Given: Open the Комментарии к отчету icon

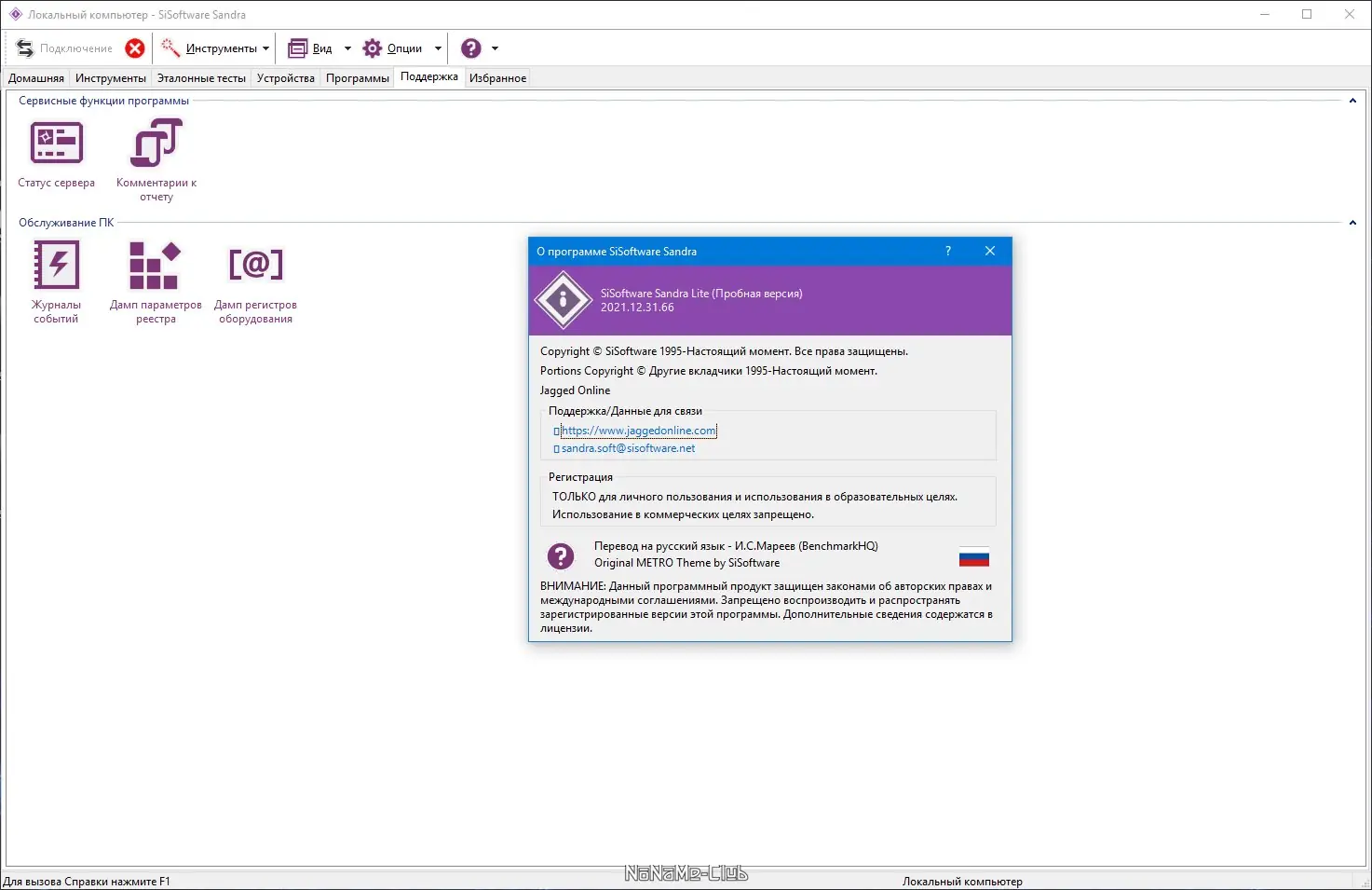Looking at the screenshot, I should click(156, 143).
